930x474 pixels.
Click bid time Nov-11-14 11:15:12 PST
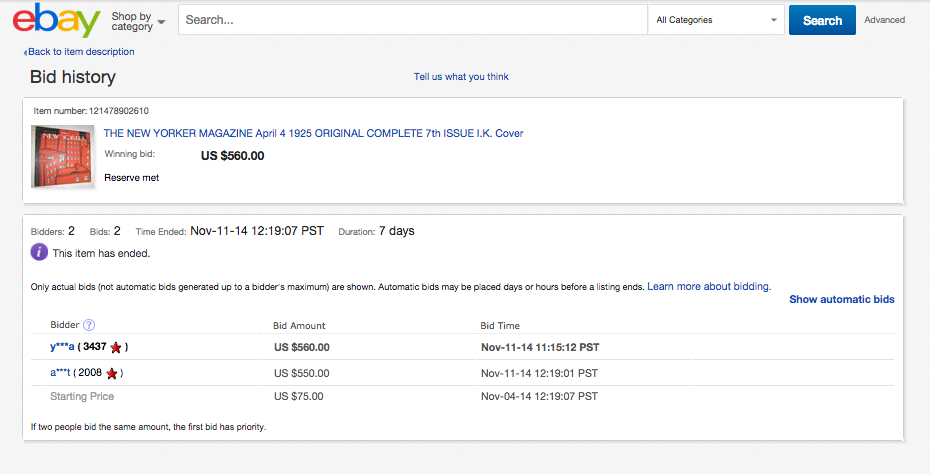(540, 348)
